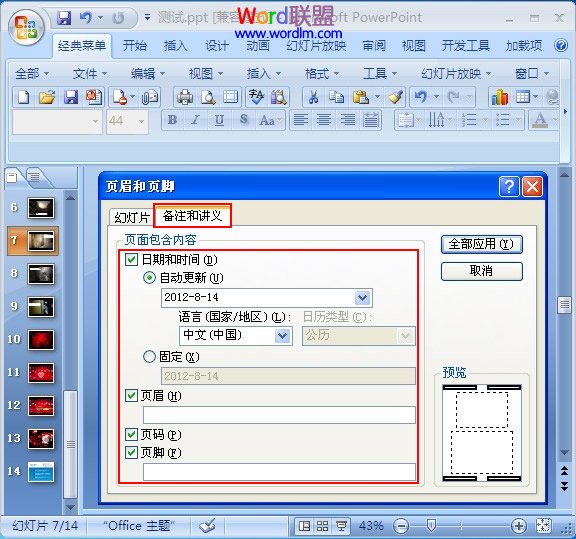The image size is (576, 539).
Task: Toggle the Page number checkbox
Action: click(131, 434)
